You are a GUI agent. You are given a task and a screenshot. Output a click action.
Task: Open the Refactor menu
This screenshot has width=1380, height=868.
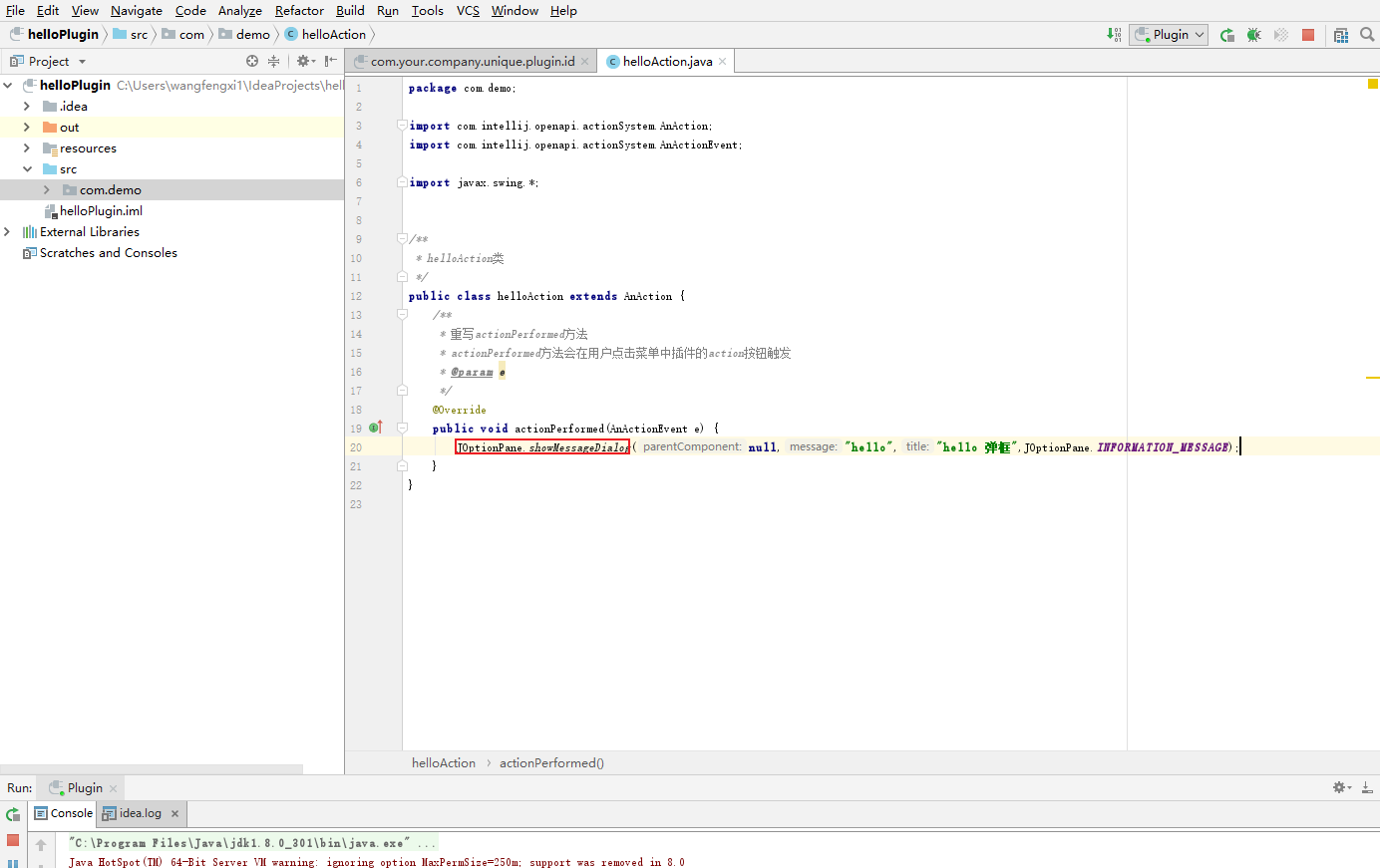coord(299,10)
